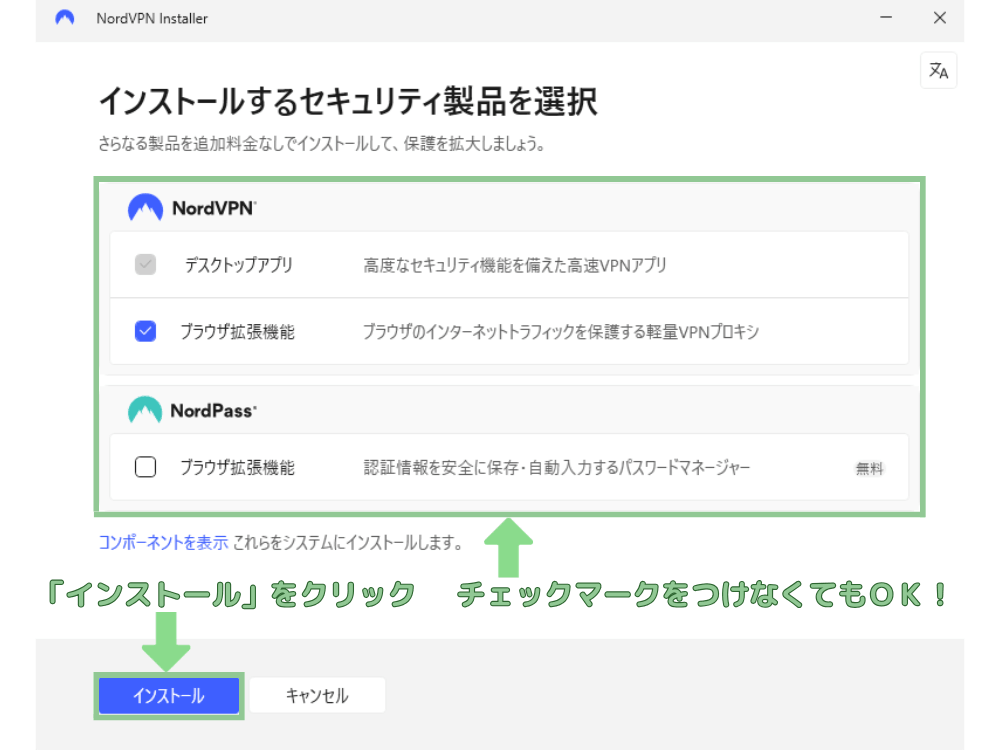
Task: Close the NordVPN Installer window
Action: pyautogui.click(x=939, y=18)
